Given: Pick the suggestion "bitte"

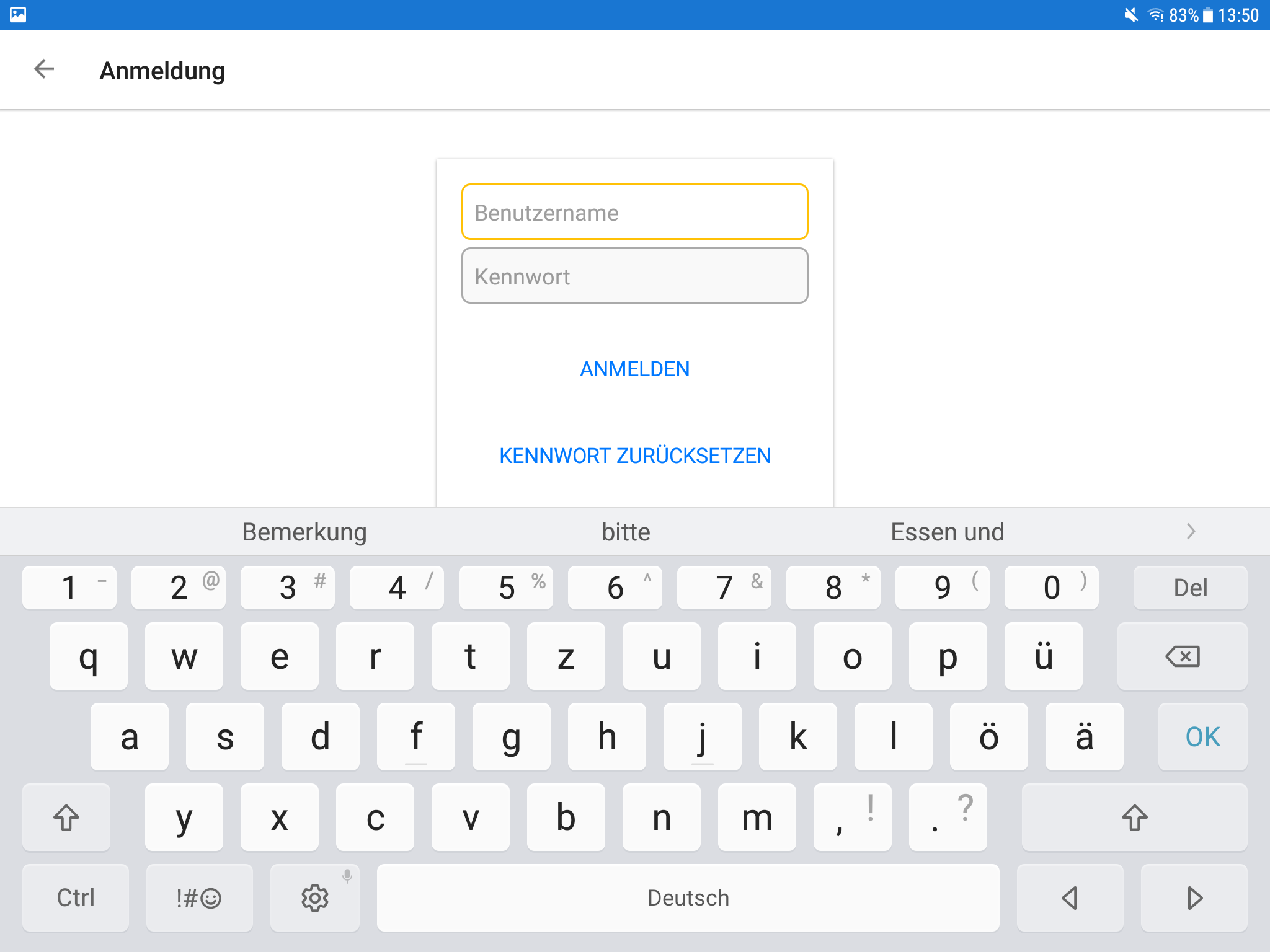Looking at the screenshot, I should [x=626, y=532].
